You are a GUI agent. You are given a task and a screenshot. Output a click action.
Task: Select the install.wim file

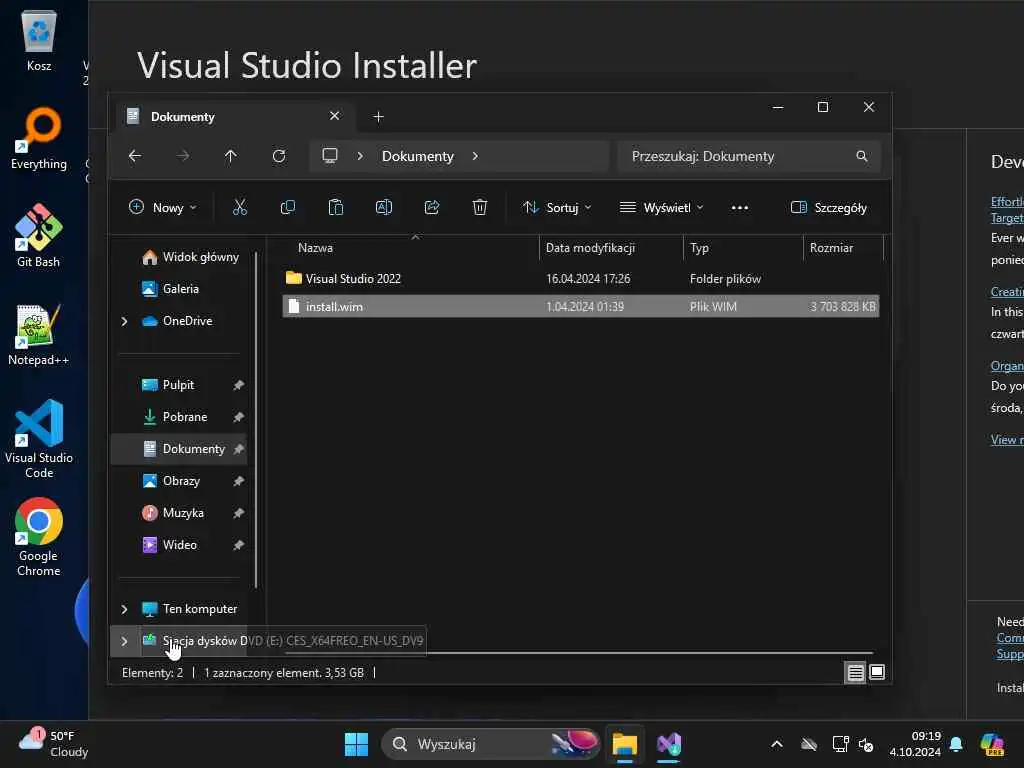pos(581,306)
